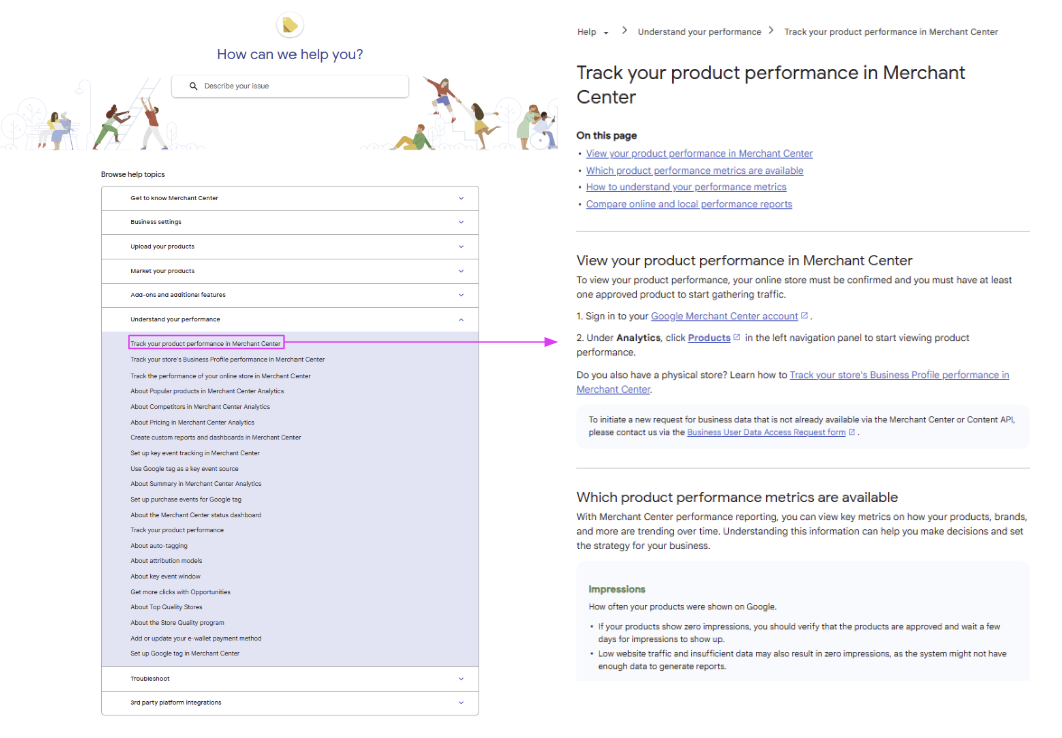Open 'Set up key event tracking in Merchant Center'
The width and height of the screenshot is (1062, 738).
[195, 453]
